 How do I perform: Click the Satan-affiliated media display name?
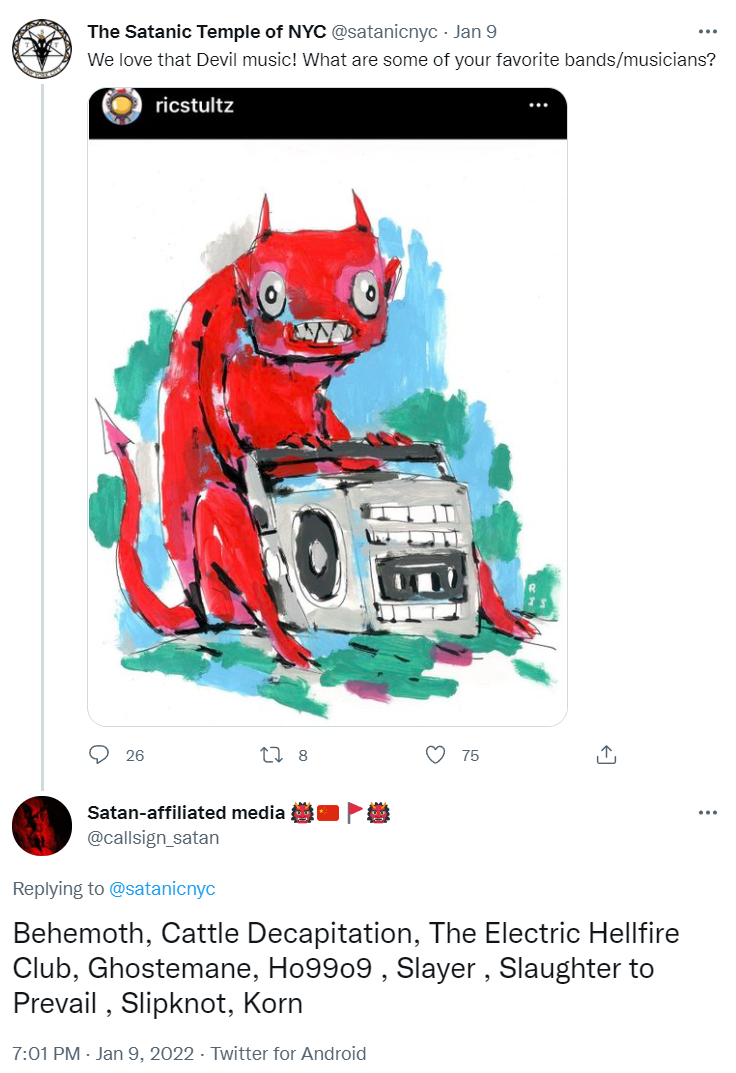point(186,813)
